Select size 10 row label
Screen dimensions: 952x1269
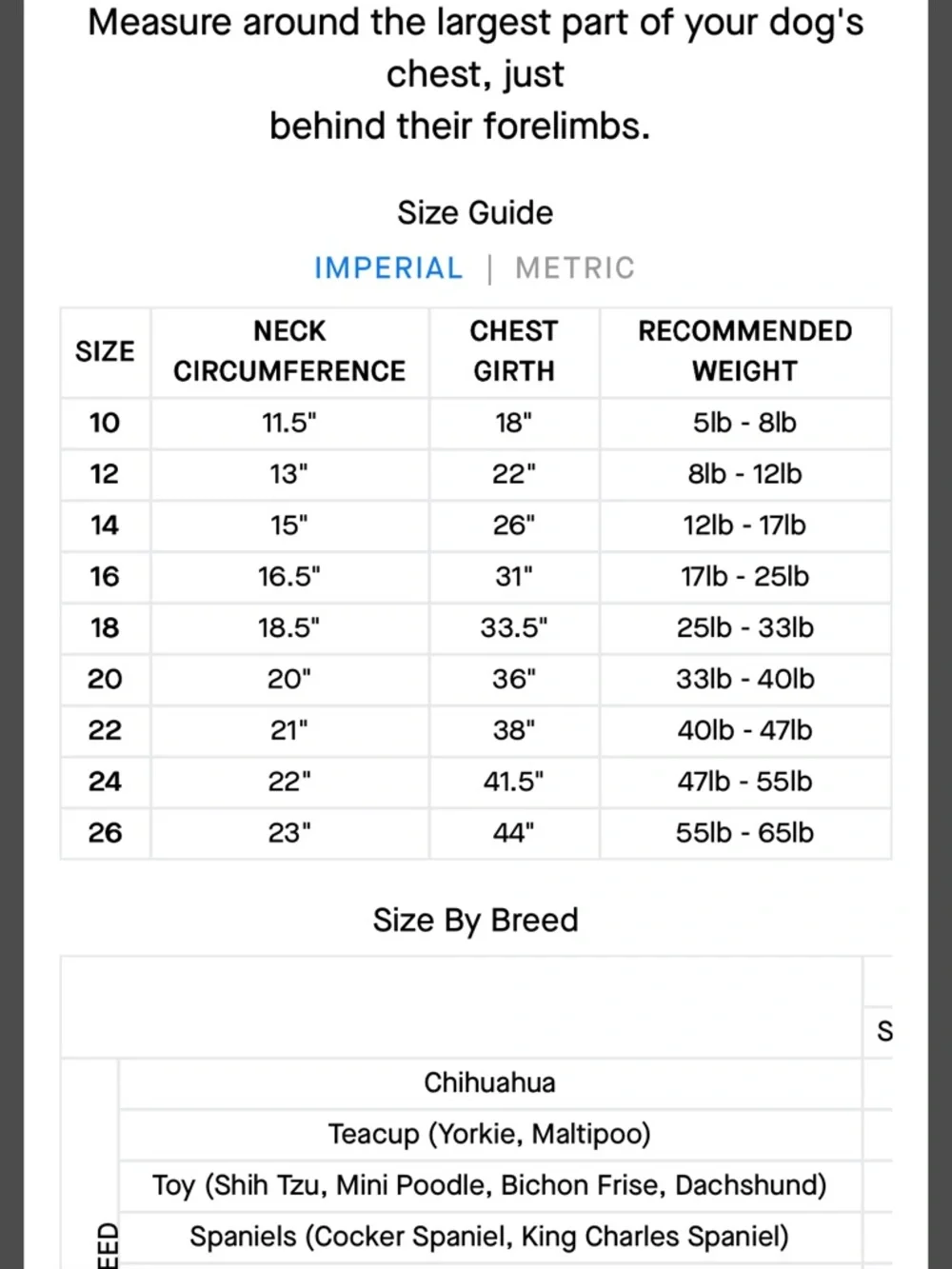(106, 423)
